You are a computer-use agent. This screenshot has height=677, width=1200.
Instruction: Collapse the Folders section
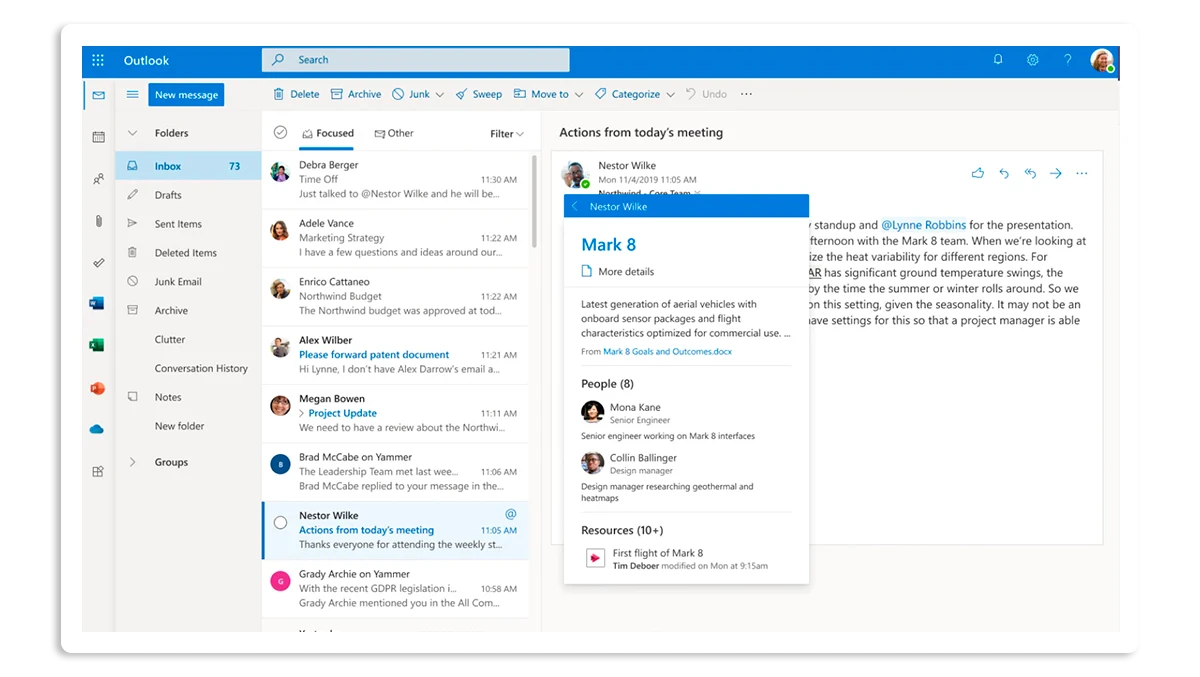point(132,133)
